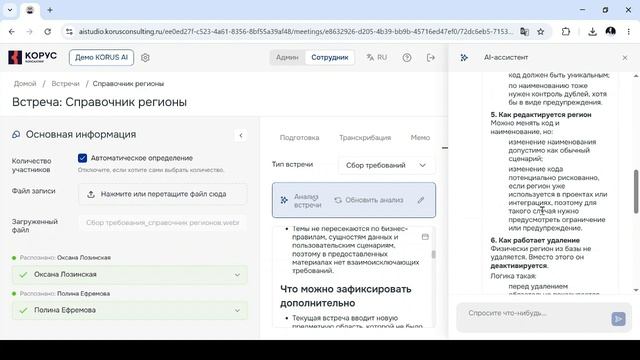
Task: Go to Встречи breadcrumb
Action: [x=65, y=84]
